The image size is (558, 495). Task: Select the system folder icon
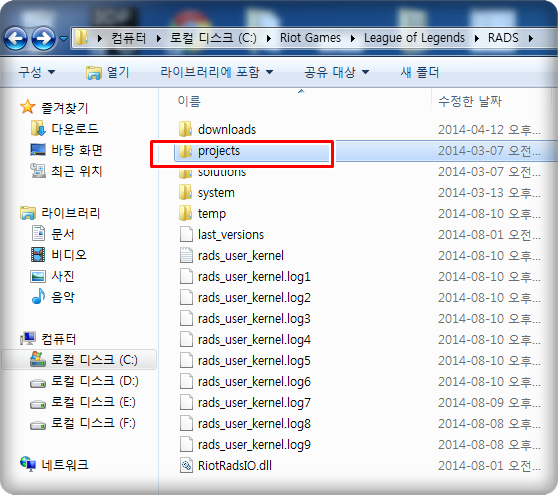click(x=185, y=192)
